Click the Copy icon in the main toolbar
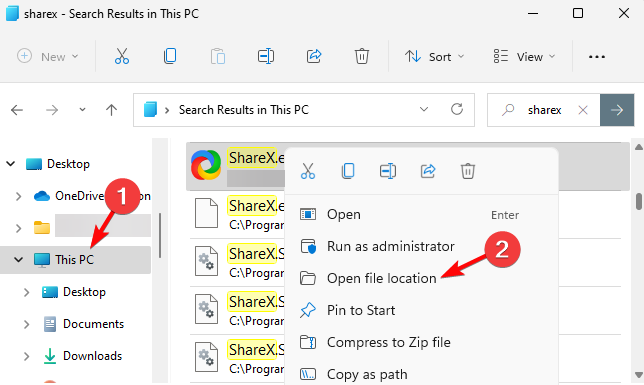The height and width of the screenshot is (385, 644). [170, 56]
